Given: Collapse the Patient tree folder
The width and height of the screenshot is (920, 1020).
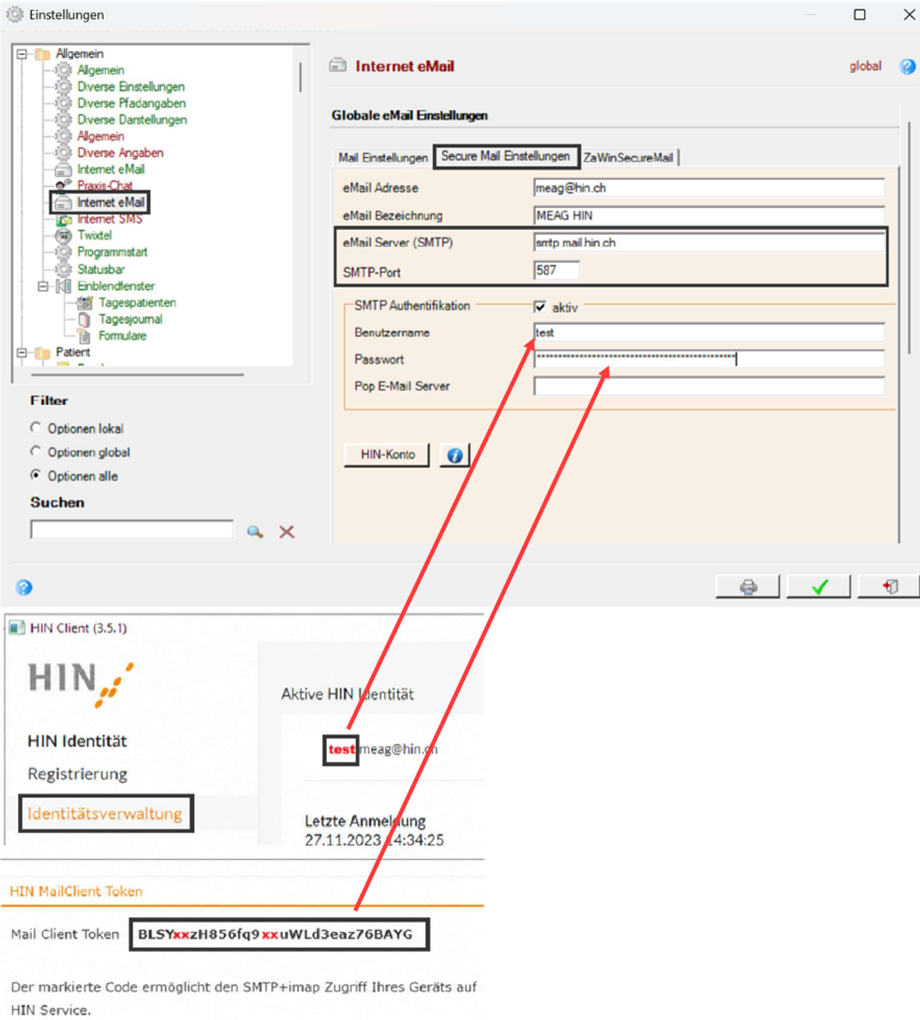Looking at the screenshot, I should (22, 353).
